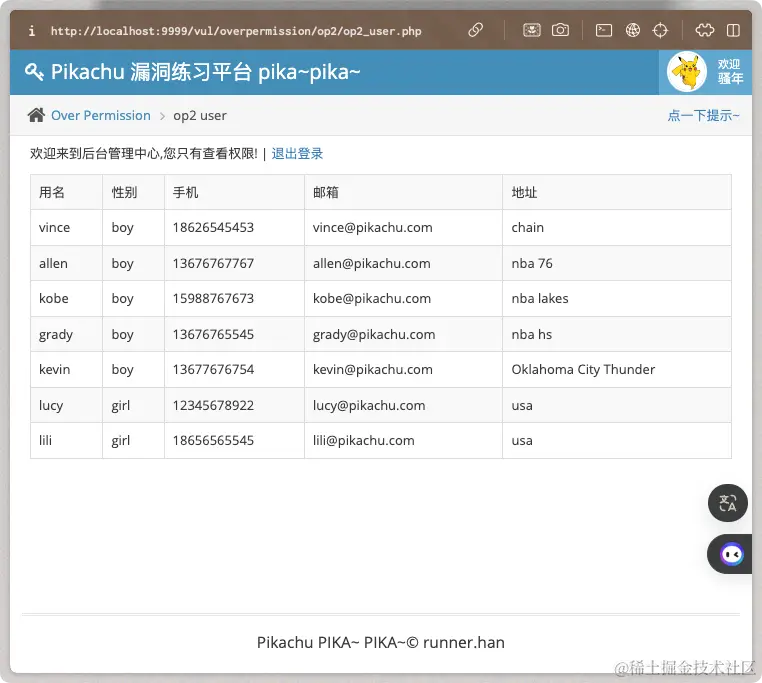Open the Over Permission breadcrumb link
762x683 pixels.
point(101,116)
